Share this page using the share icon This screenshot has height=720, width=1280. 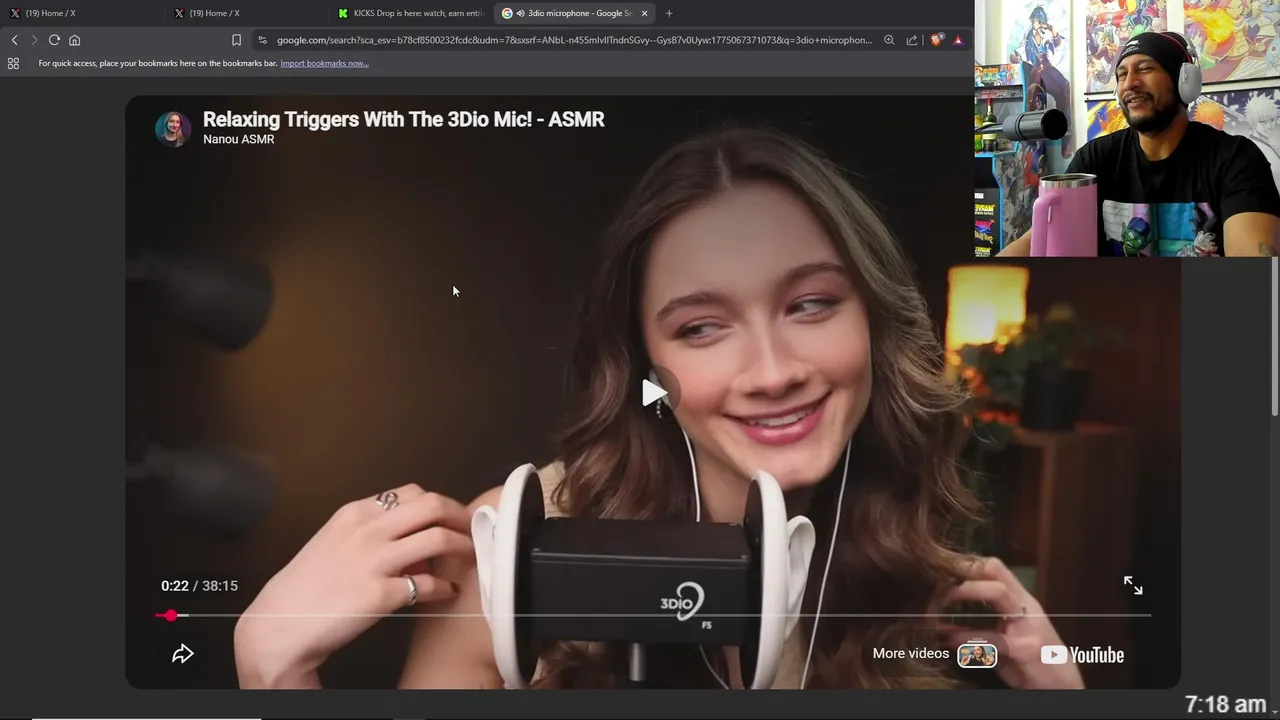tap(912, 40)
